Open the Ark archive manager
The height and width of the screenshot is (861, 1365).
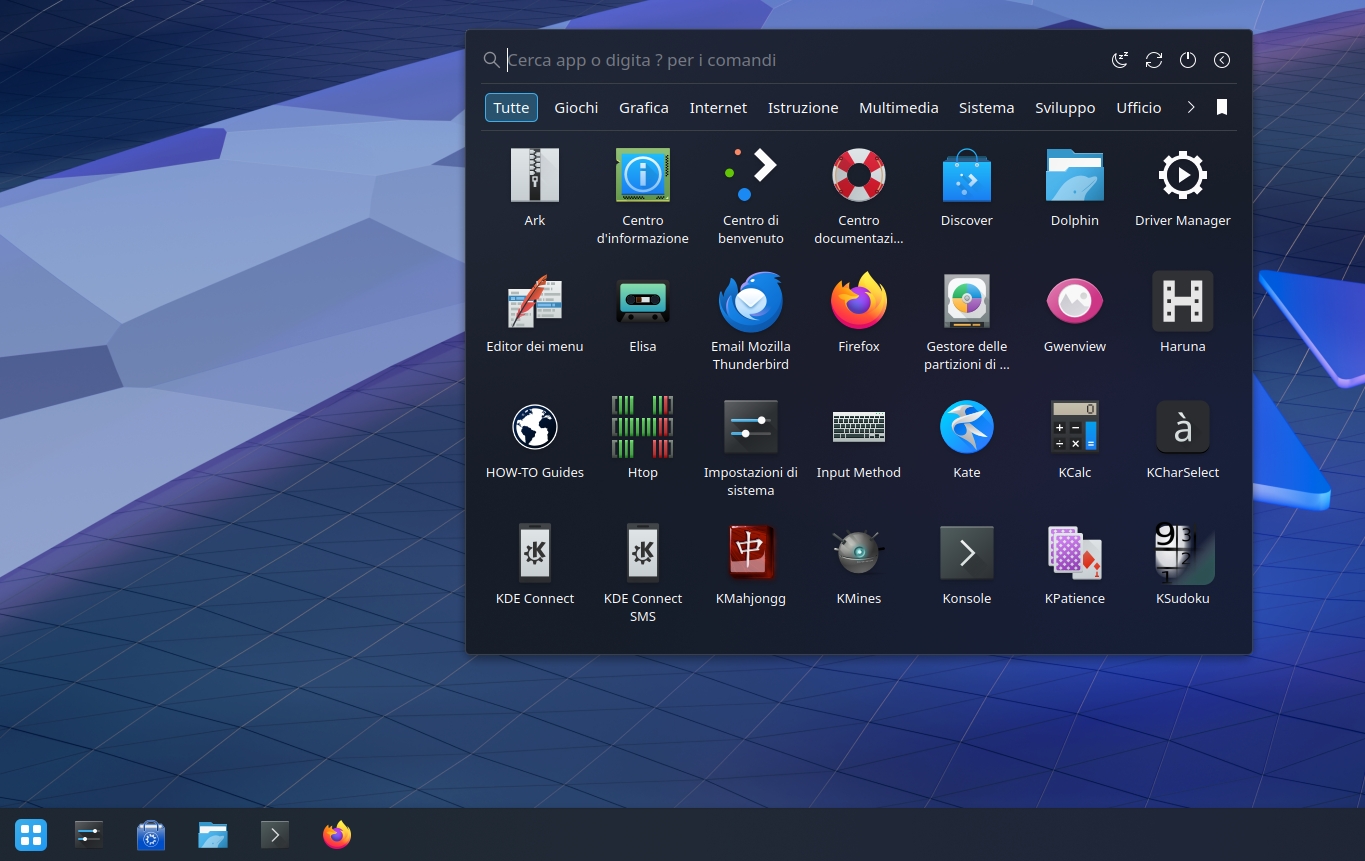[535, 188]
